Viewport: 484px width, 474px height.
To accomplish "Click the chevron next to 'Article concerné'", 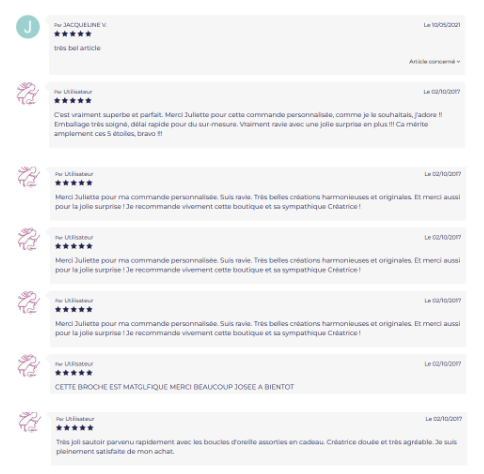I will [458, 62].
